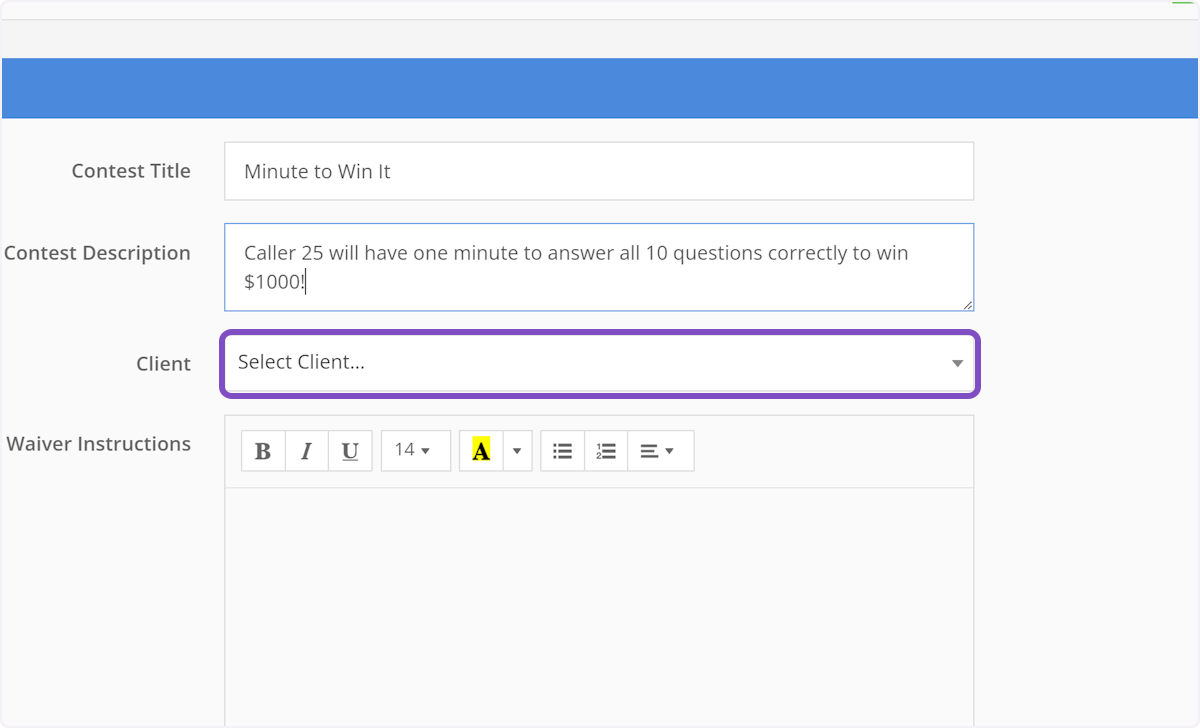Screen dimensions: 1200x728
Task: Select the text color highlight icon
Action: [481, 450]
